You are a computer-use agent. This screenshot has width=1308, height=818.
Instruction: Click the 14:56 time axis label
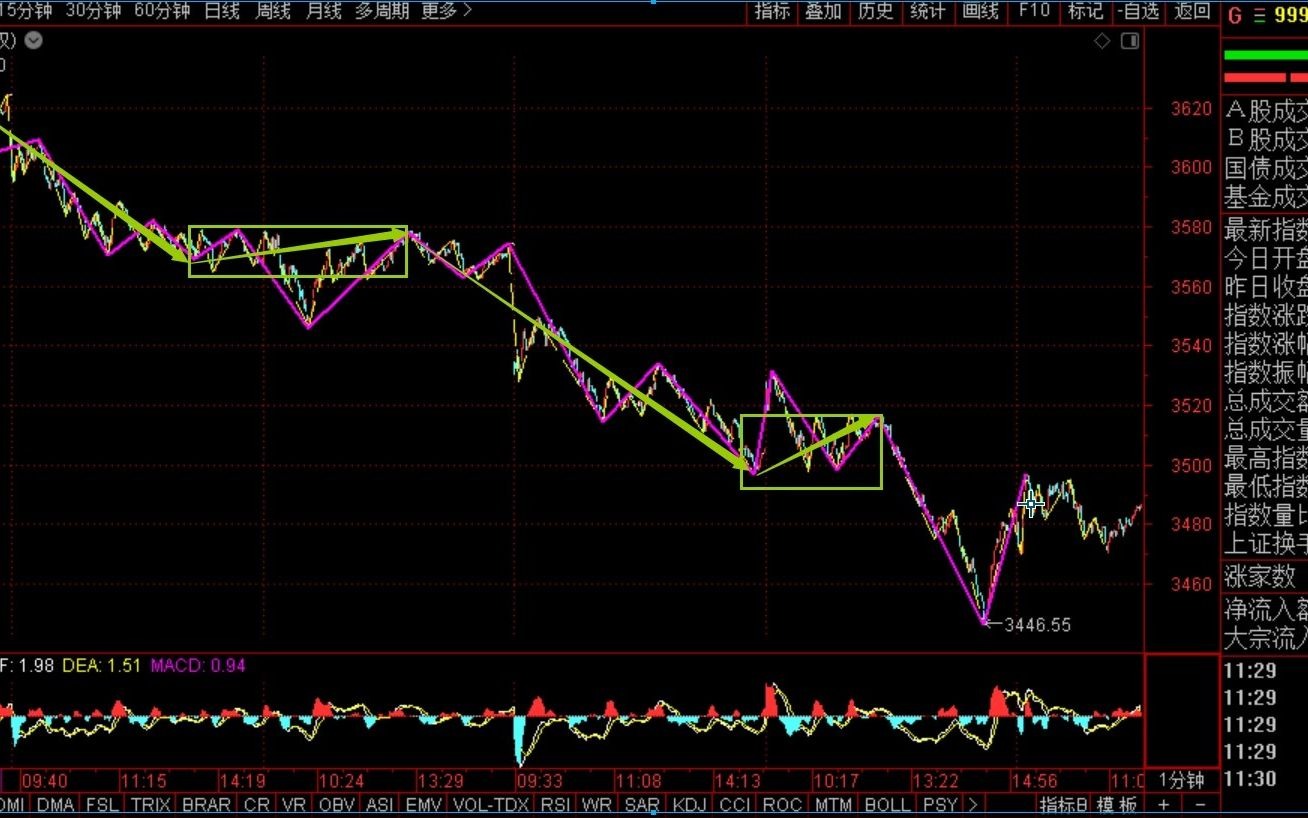pos(1033,780)
